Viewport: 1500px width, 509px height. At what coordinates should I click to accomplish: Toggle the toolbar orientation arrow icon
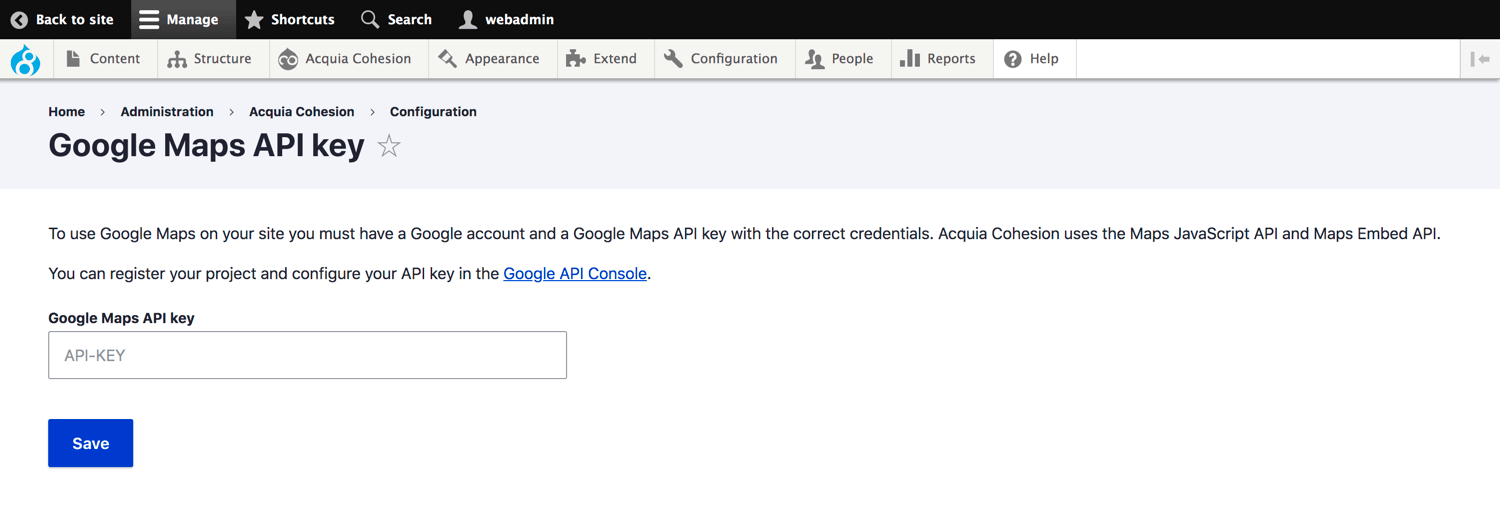pyautogui.click(x=1480, y=59)
